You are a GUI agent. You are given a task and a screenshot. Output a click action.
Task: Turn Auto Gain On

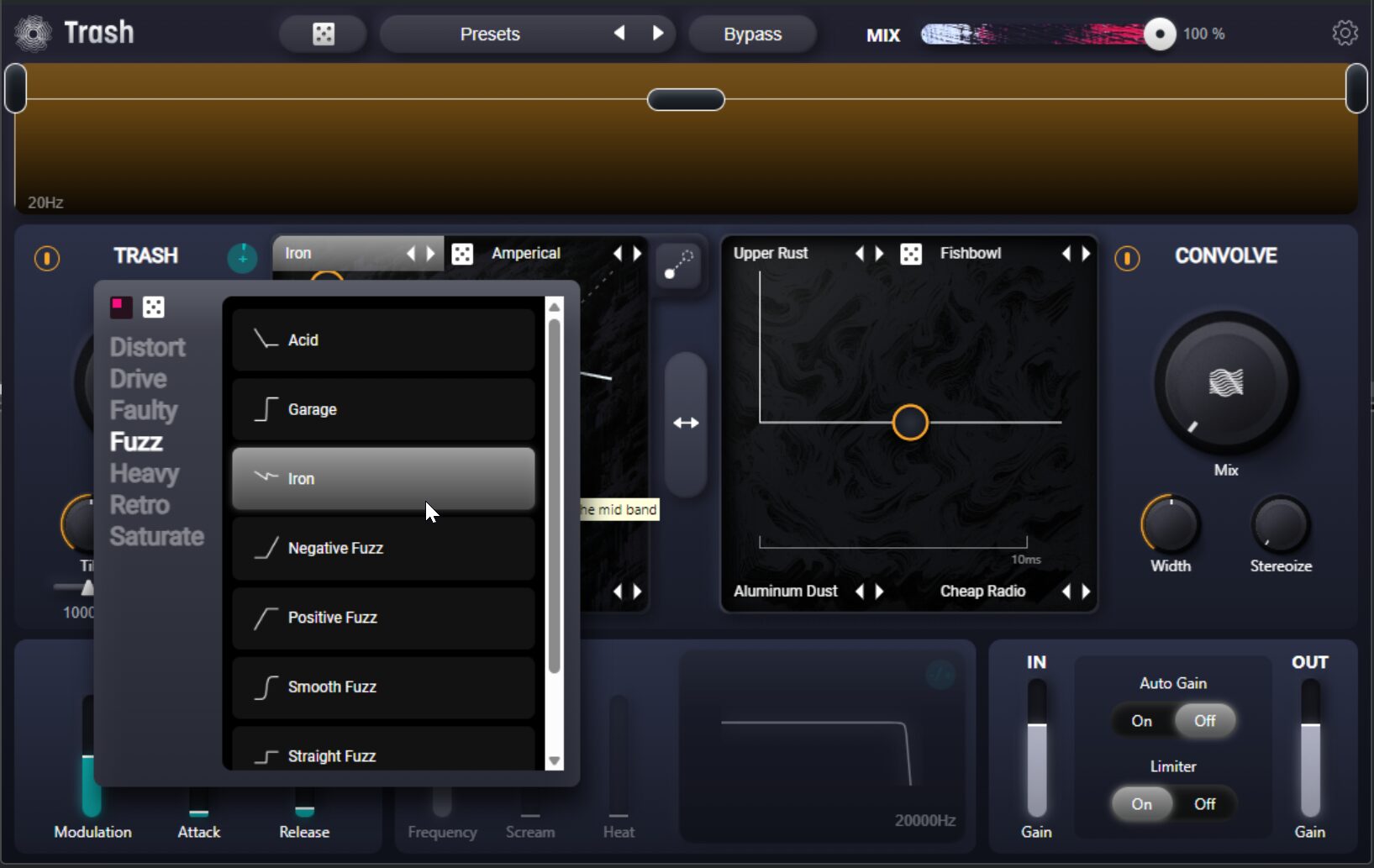click(1141, 721)
